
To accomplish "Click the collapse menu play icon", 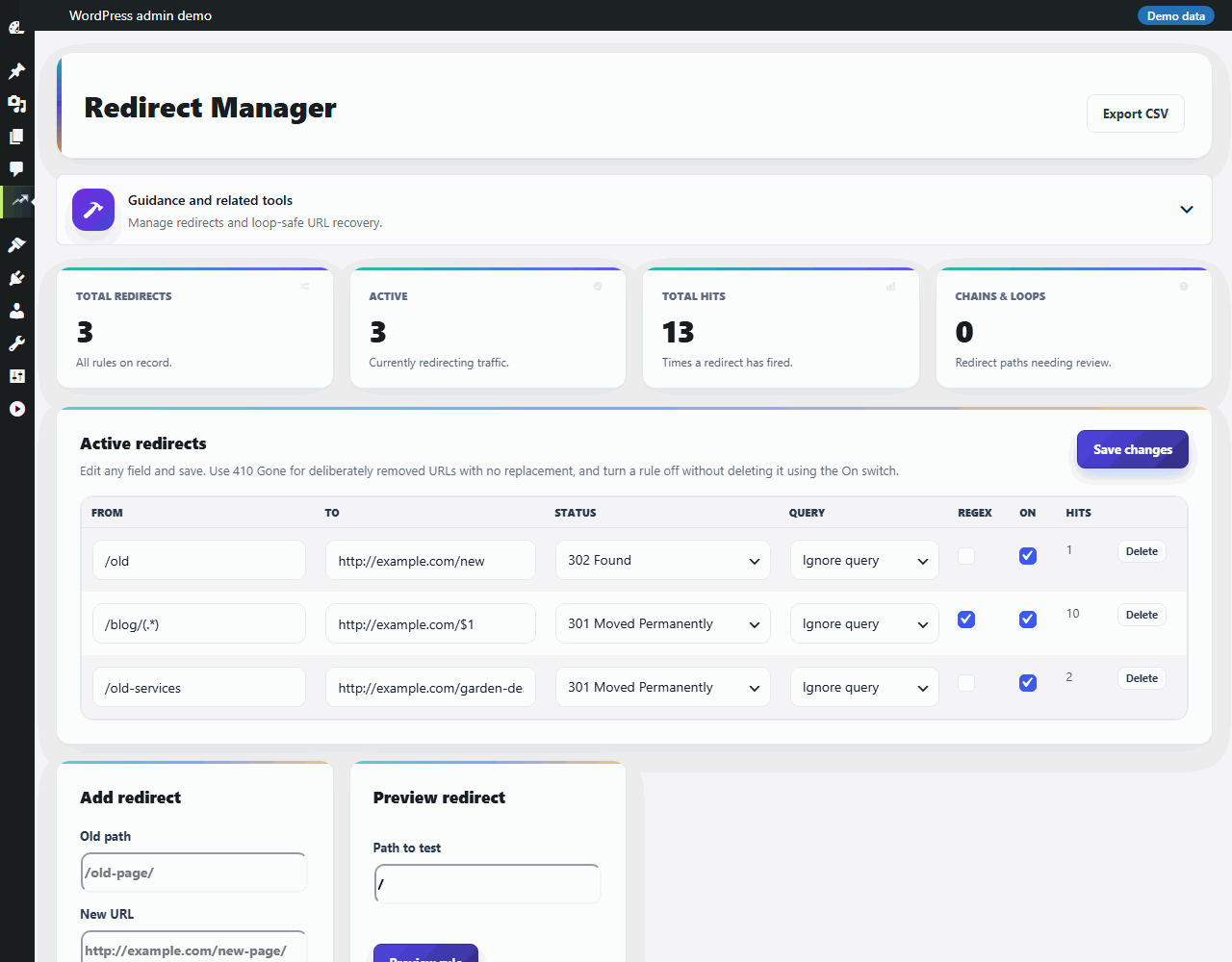I will coord(16,409).
